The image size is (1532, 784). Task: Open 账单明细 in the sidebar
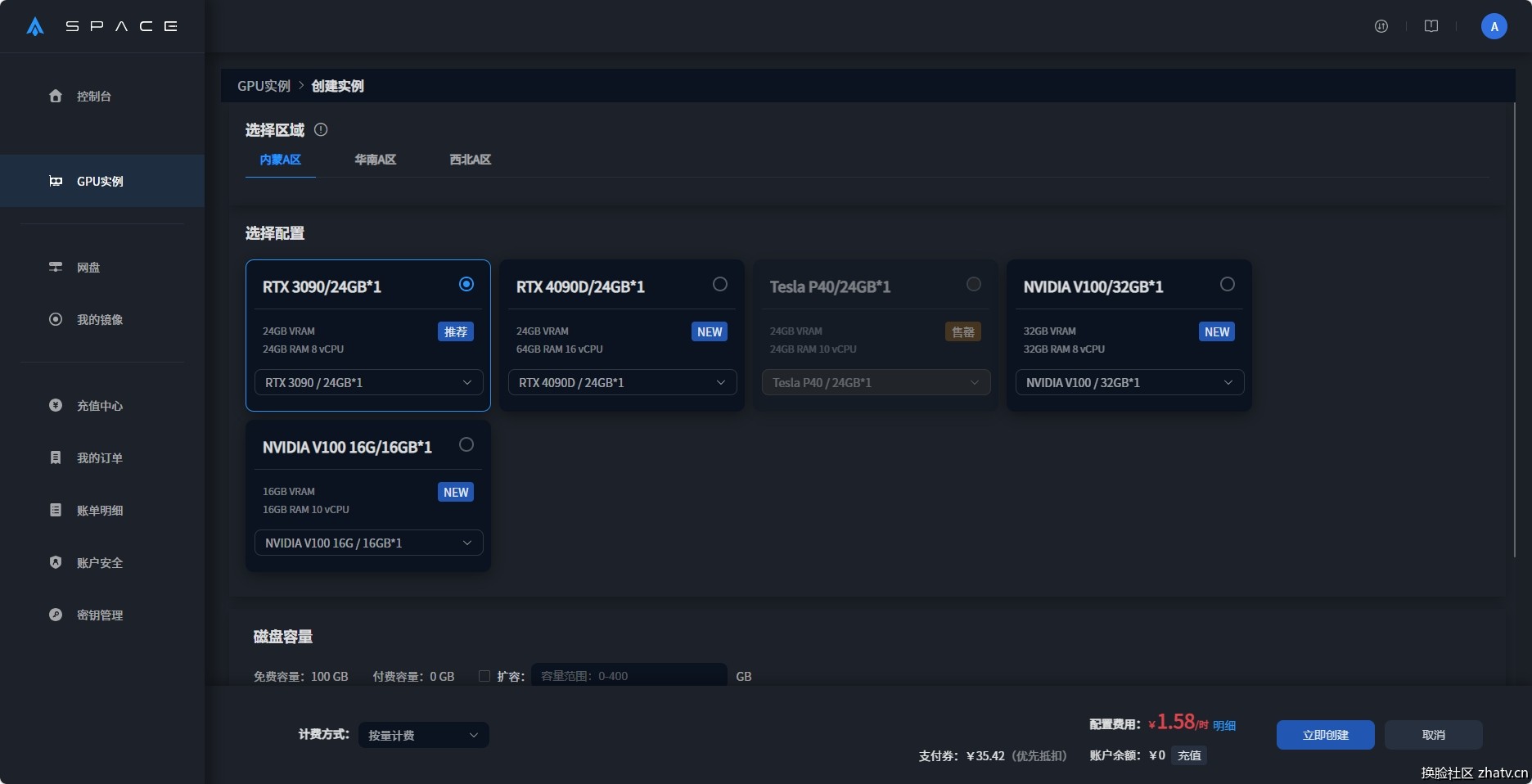click(x=100, y=510)
